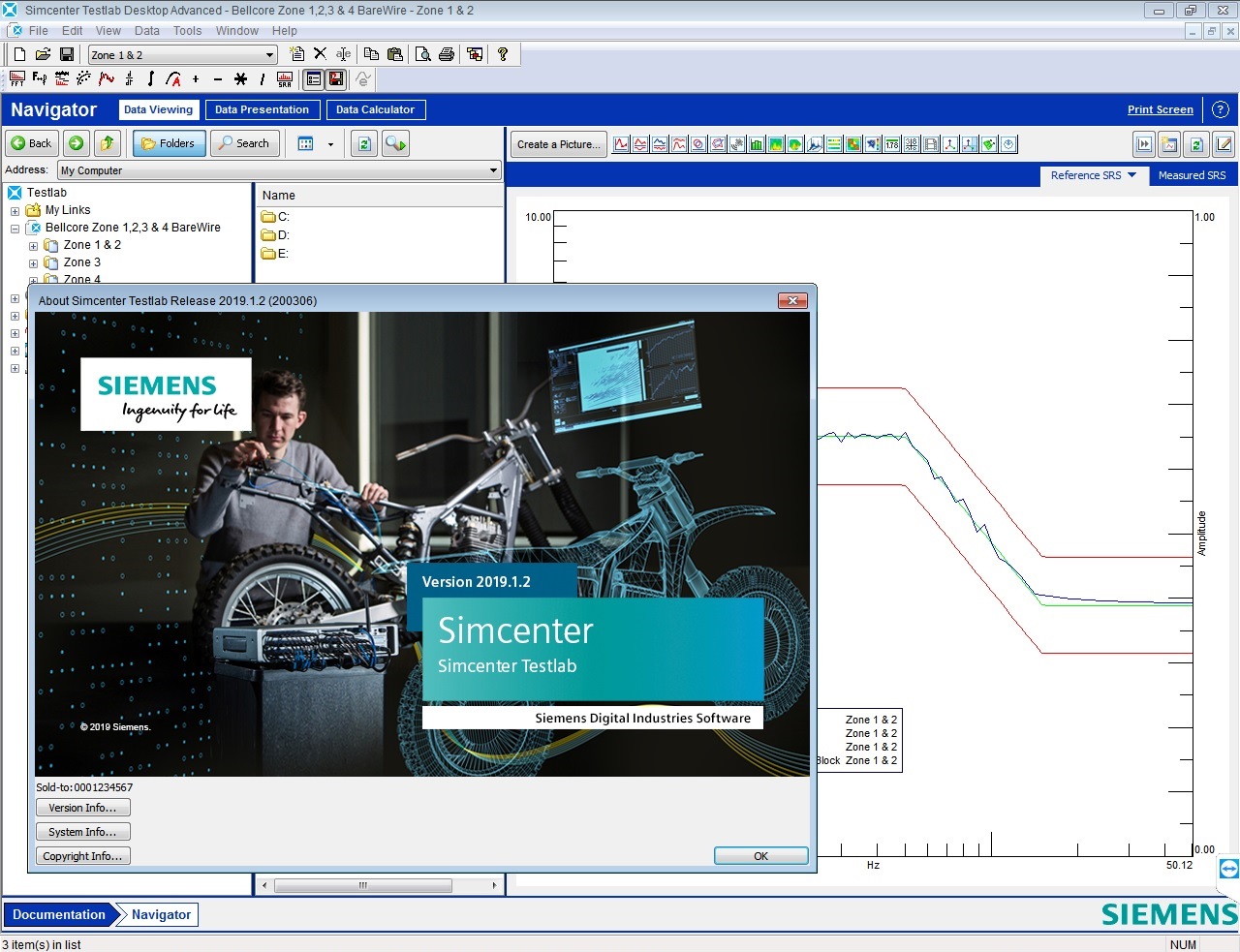1240x952 pixels.
Task: Click the numeric 178 display icon
Action: pyautogui.click(x=892, y=144)
